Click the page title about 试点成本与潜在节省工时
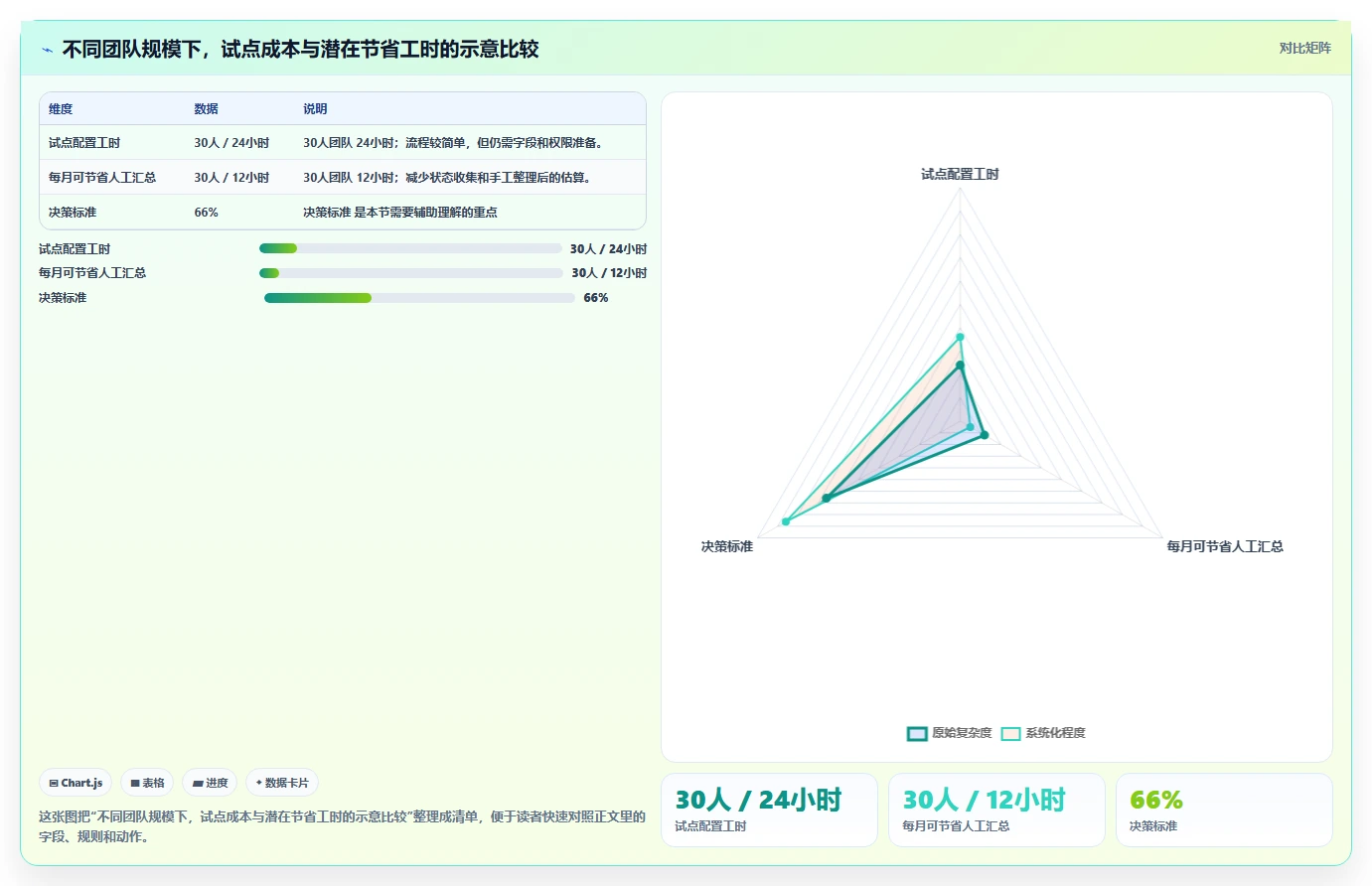Screen dimensions: 1372x886 pyautogui.click(x=300, y=49)
